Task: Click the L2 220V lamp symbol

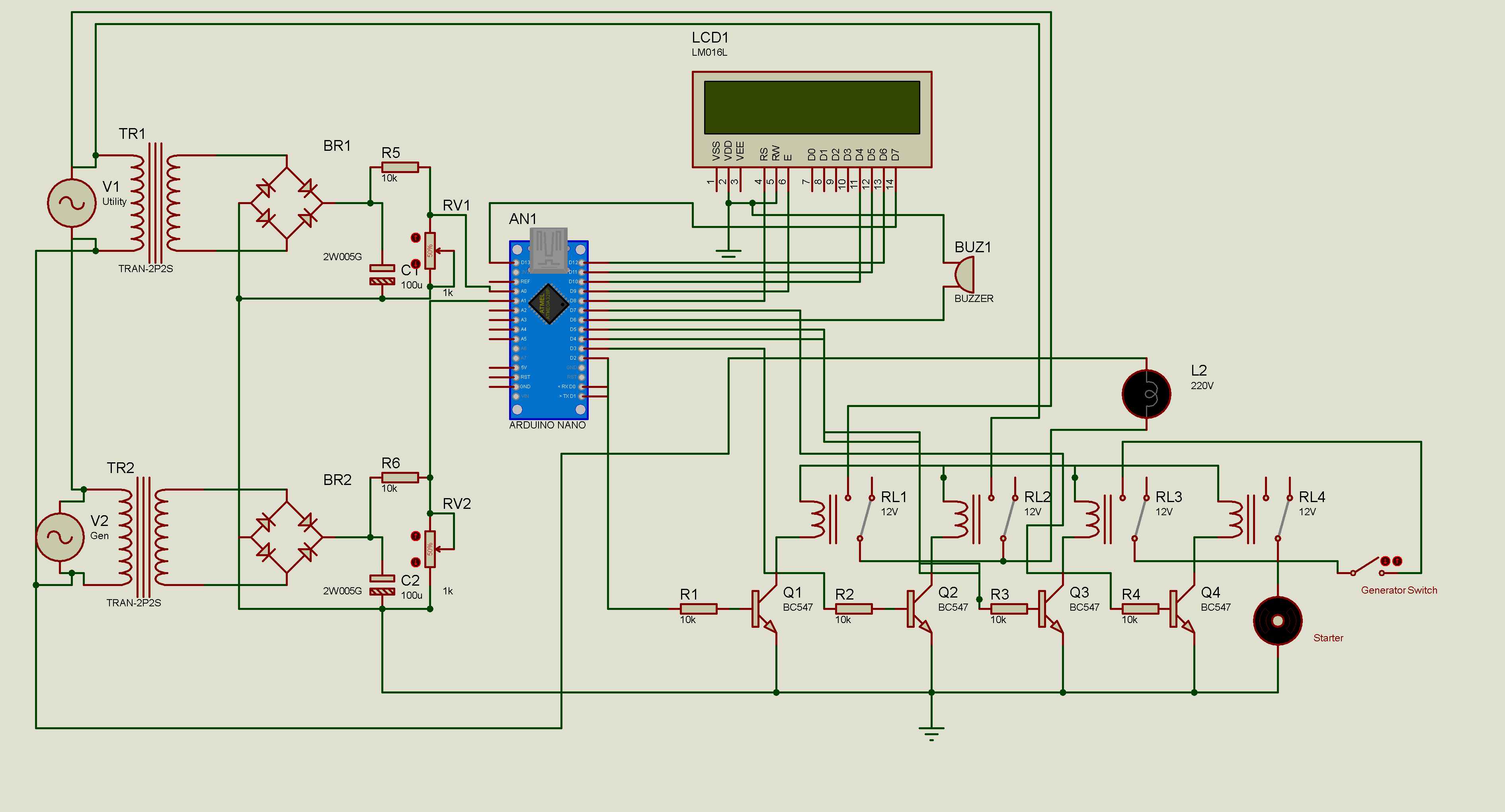Action: click(x=1146, y=394)
